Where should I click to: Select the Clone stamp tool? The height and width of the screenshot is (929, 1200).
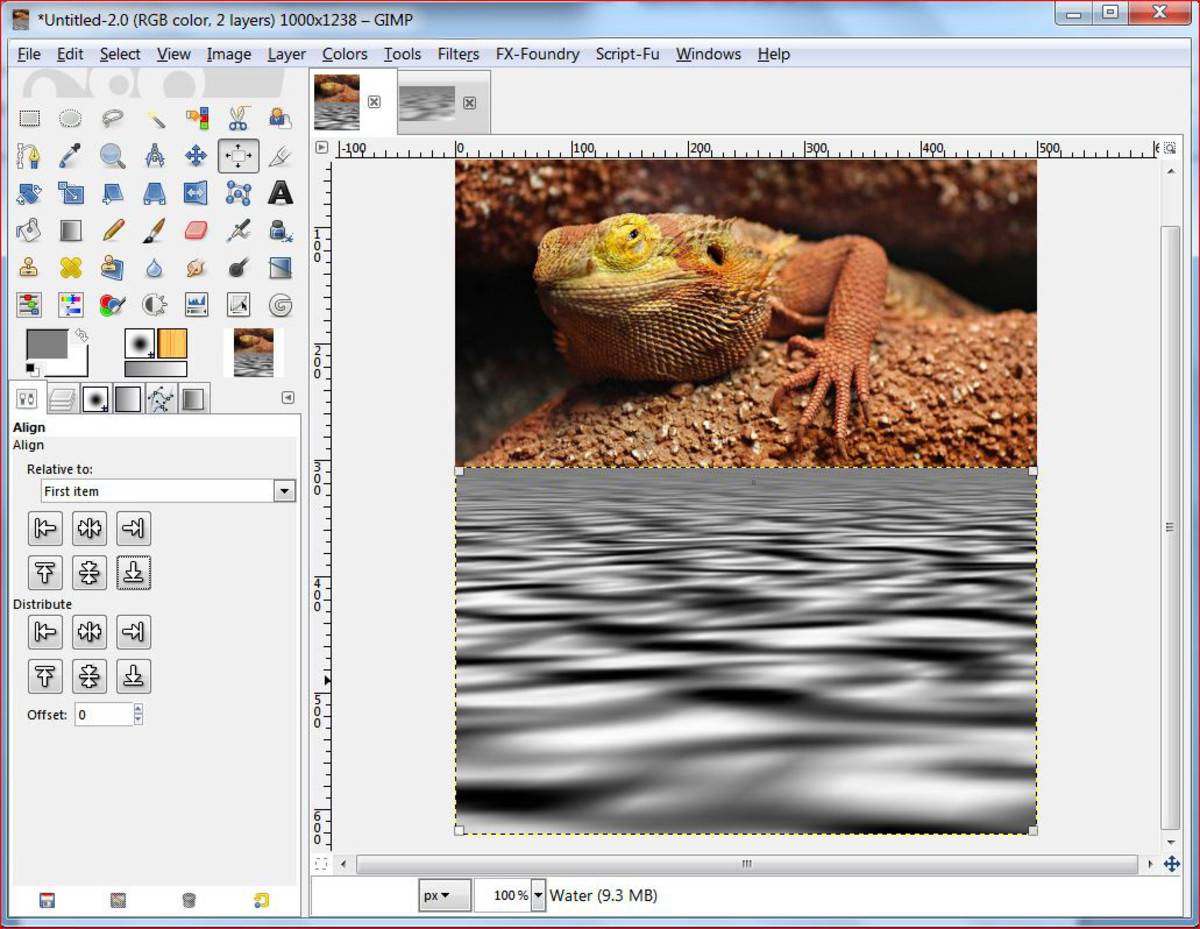tap(29, 267)
